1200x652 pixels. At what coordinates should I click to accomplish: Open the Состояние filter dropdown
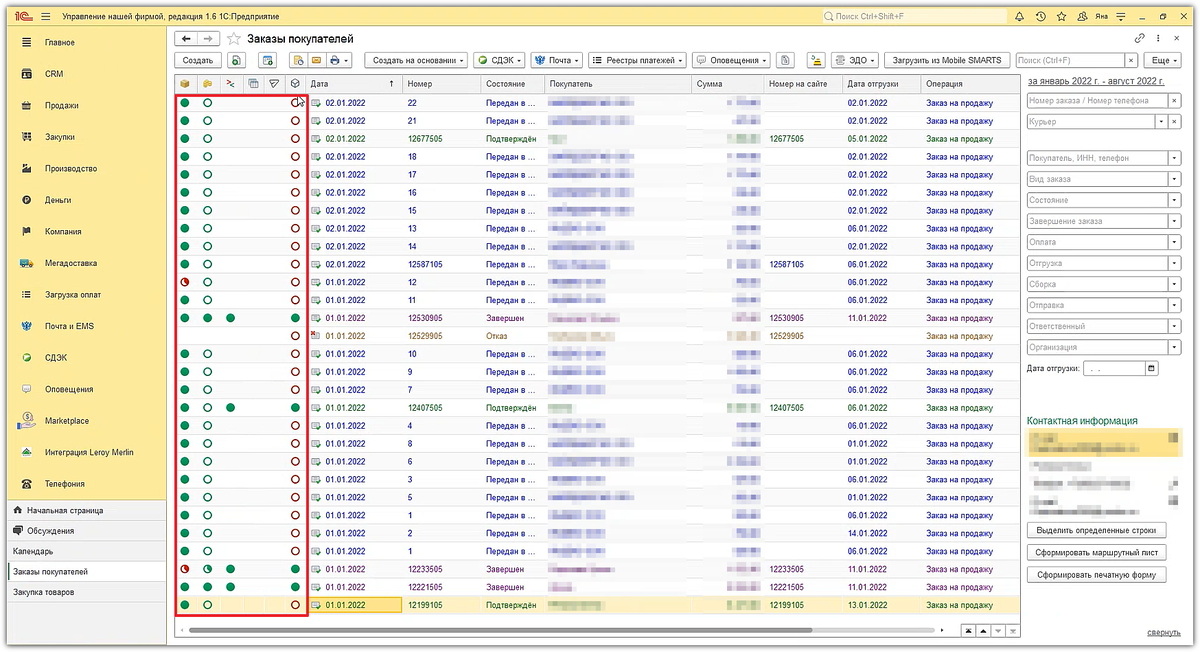point(1174,200)
